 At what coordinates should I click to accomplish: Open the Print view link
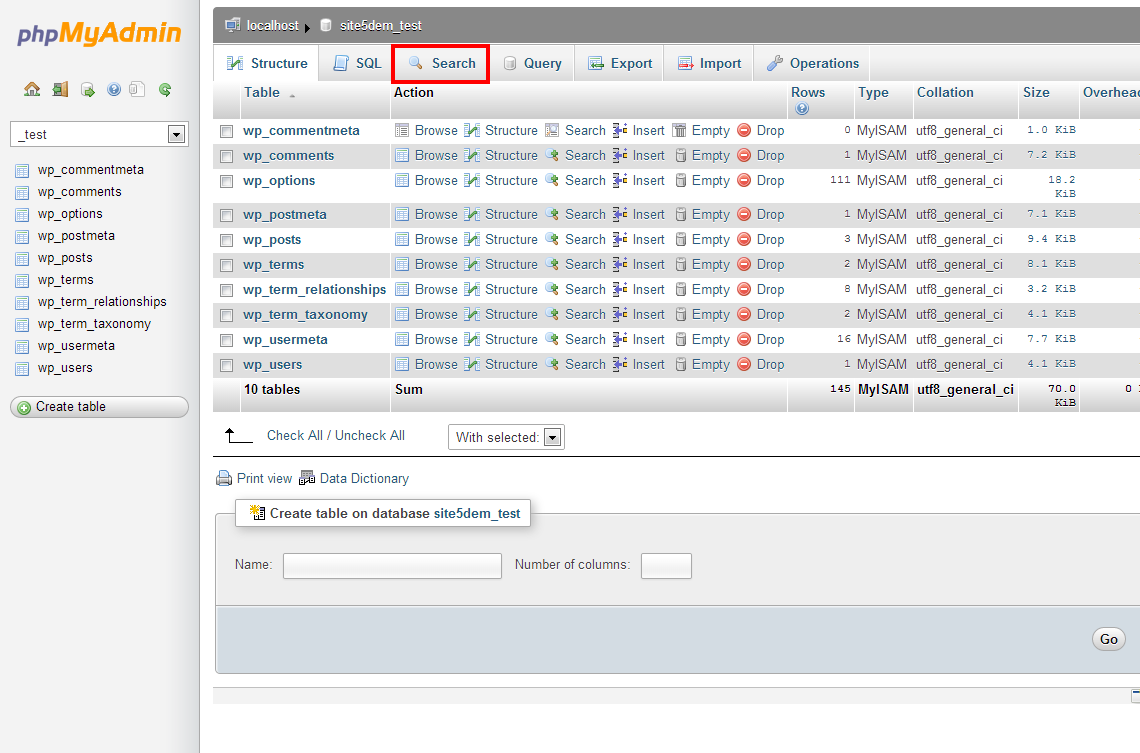264,478
